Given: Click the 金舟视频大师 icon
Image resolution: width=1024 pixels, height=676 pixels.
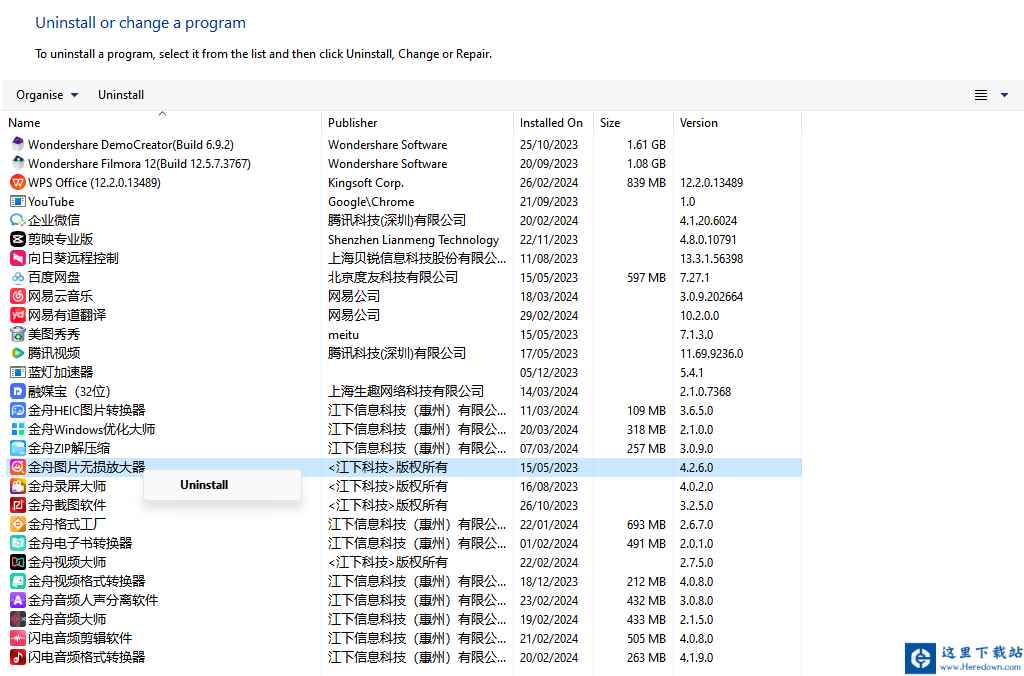Looking at the screenshot, I should pos(18,562).
